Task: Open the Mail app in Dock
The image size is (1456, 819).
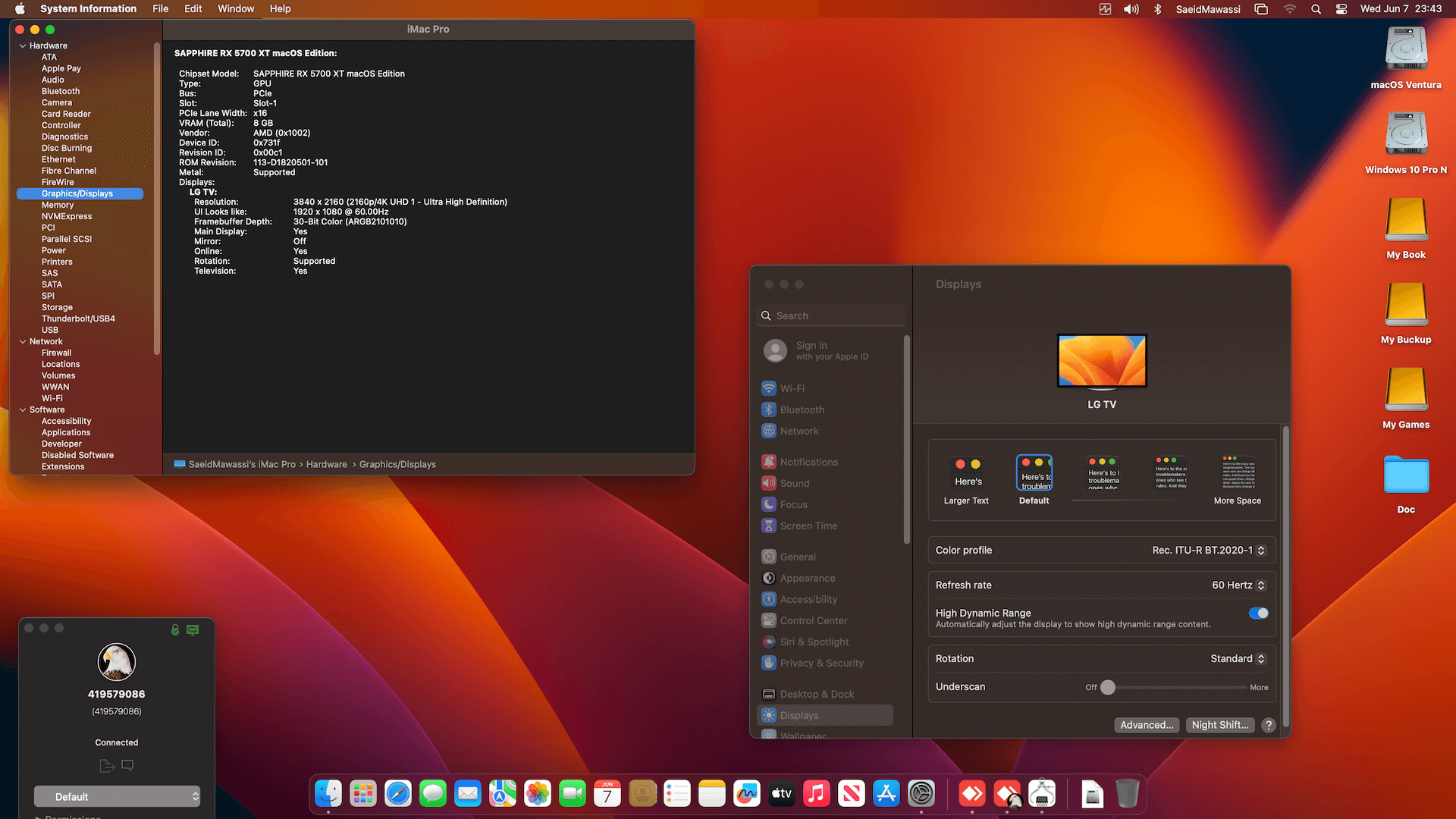Action: 468,794
